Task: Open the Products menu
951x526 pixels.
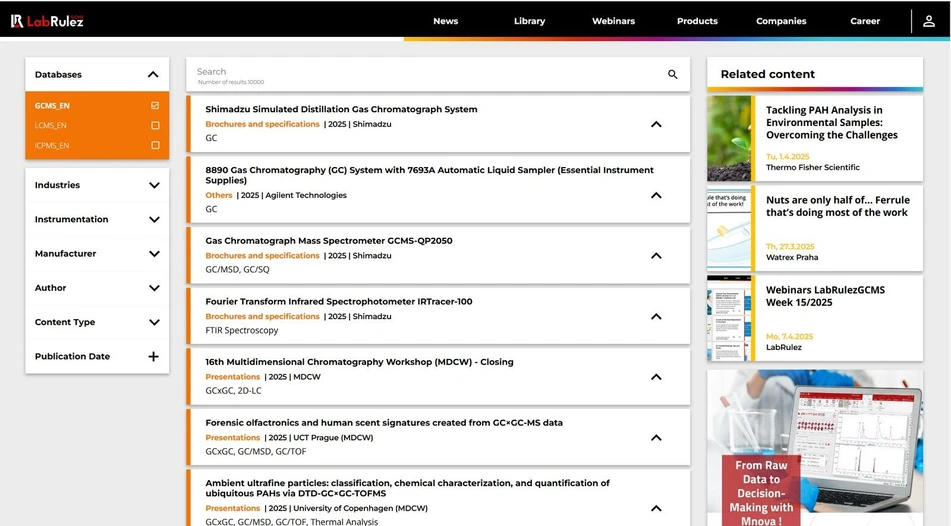Action: coord(697,21)
